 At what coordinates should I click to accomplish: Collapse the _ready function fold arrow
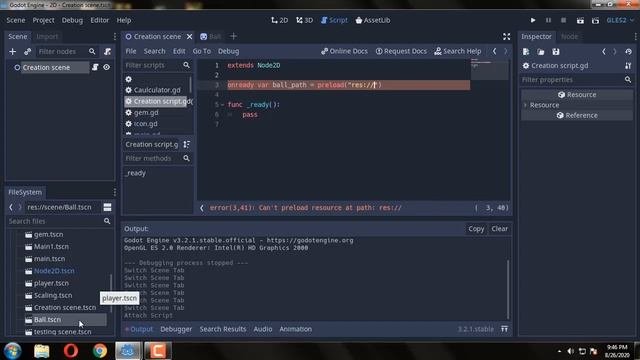[222, 105]
